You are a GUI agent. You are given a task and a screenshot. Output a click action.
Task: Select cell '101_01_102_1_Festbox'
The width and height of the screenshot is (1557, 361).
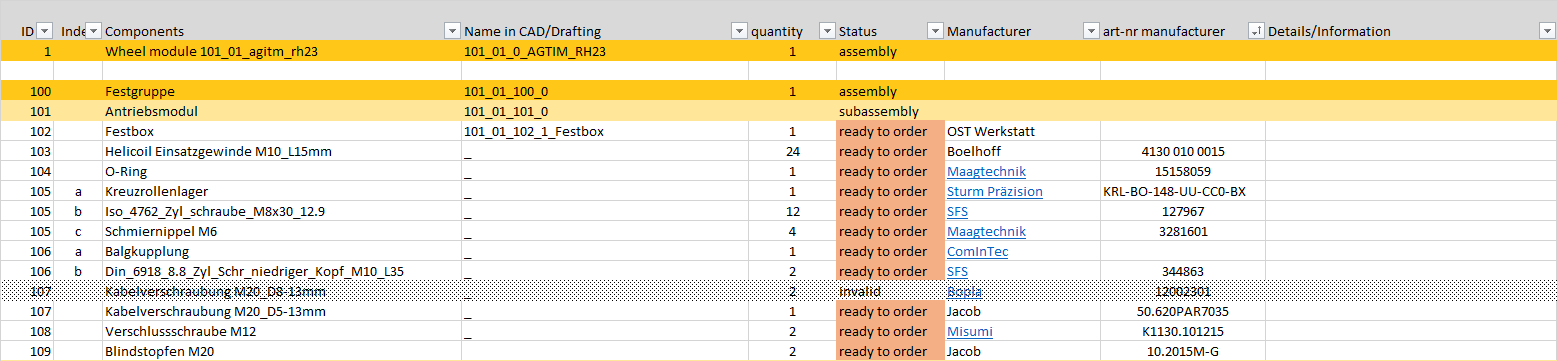tap(605, 131)
